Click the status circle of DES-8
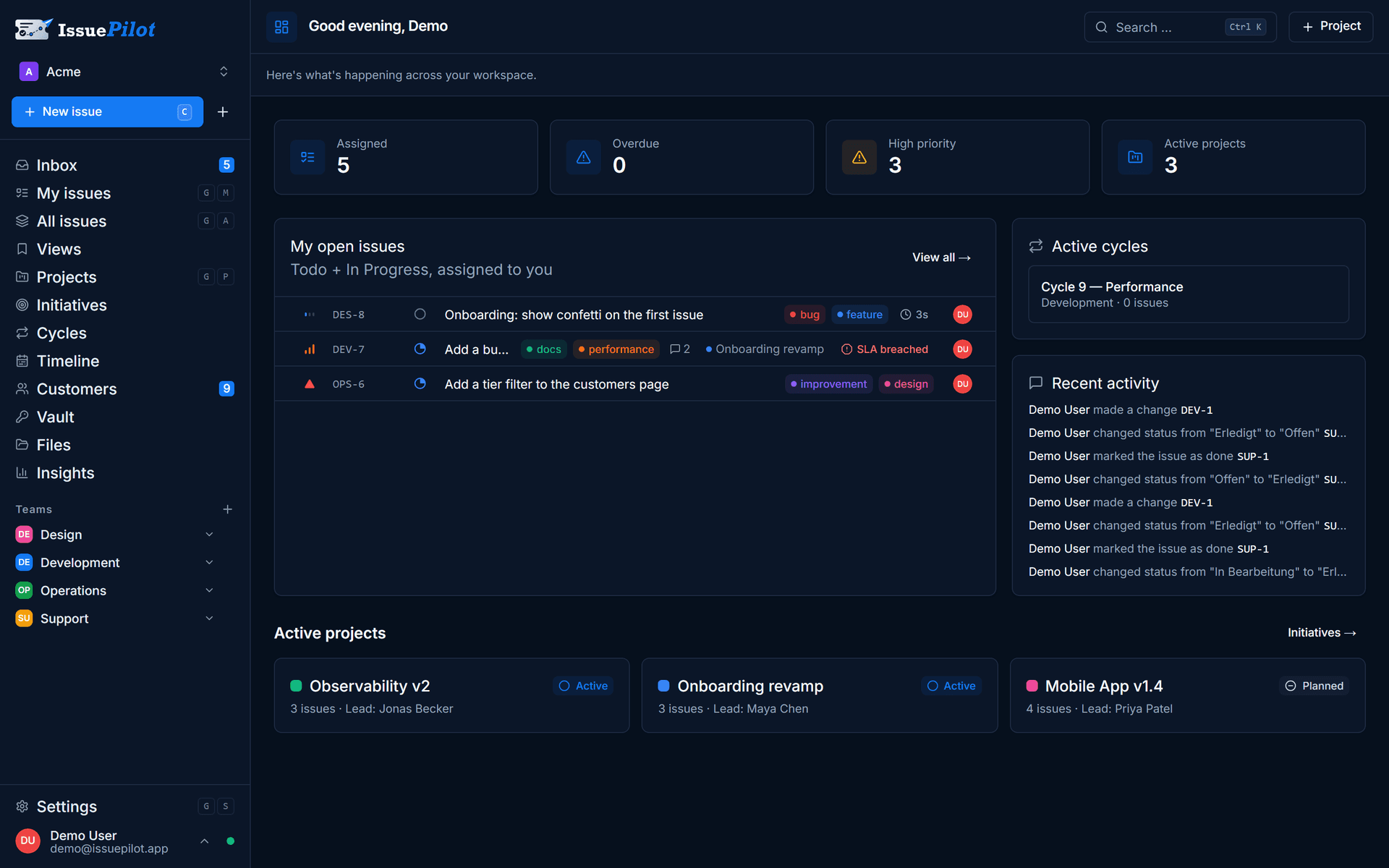The height and width of the screenshot is (868, 1389). (x=420, y=314)
